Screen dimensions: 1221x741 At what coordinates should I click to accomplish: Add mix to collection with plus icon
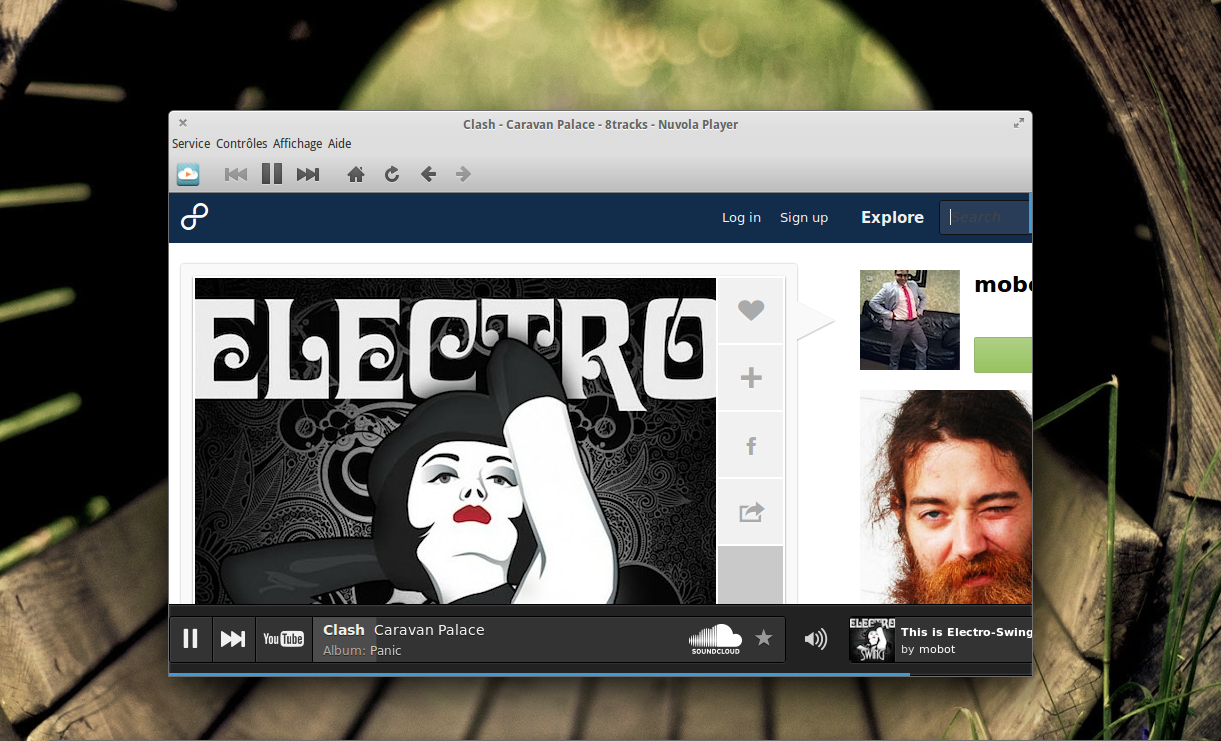click(751, 378)
